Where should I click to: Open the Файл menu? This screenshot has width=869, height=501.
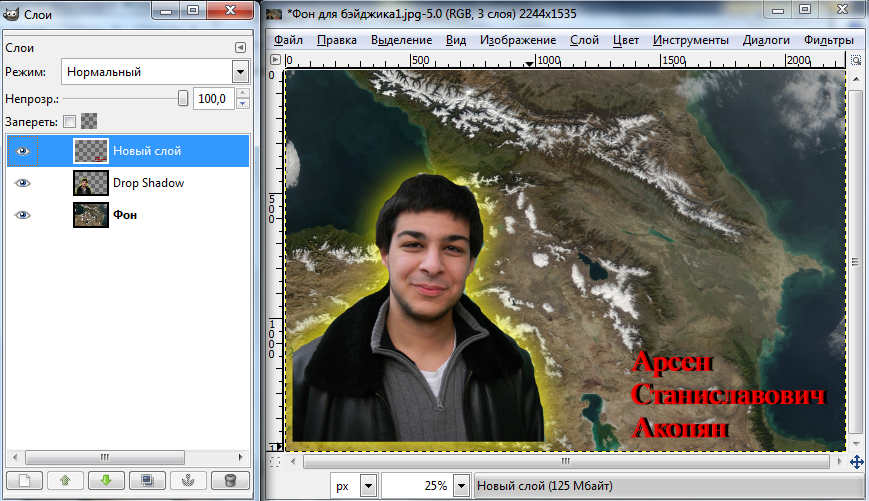click(x=288, y=40)
